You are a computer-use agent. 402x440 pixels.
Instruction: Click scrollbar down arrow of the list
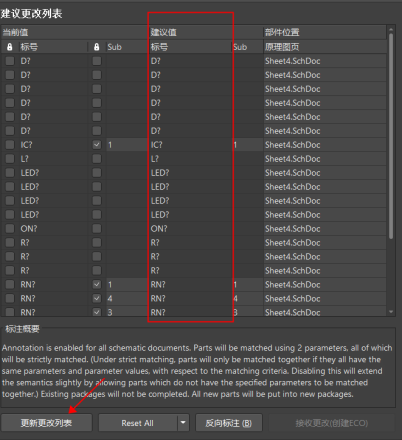[x=391, y=312]
